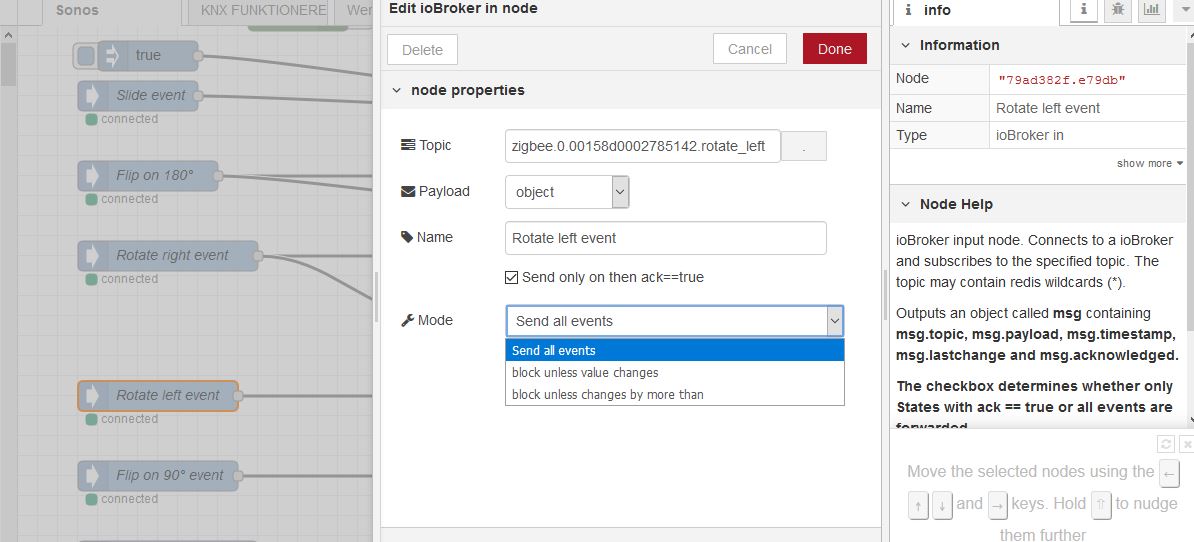Click connected status under Rotate right event
Image resolution: width=1194 pixels, height=542 pixels.
click(x=122, y=279)
